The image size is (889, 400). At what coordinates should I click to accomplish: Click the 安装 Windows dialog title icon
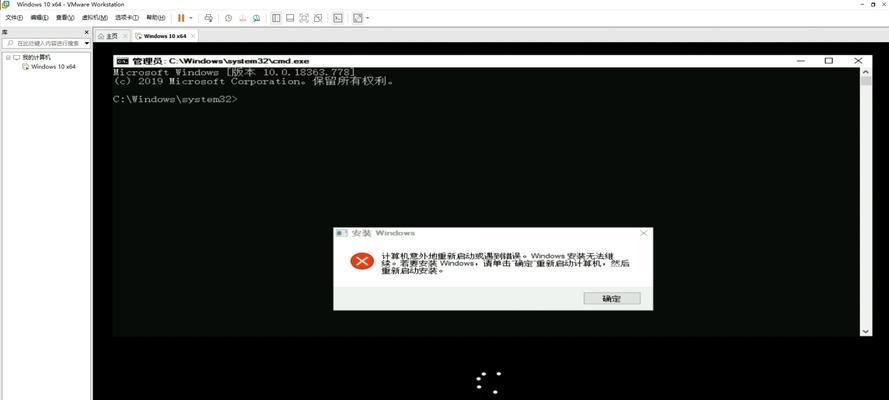[341, 233]
